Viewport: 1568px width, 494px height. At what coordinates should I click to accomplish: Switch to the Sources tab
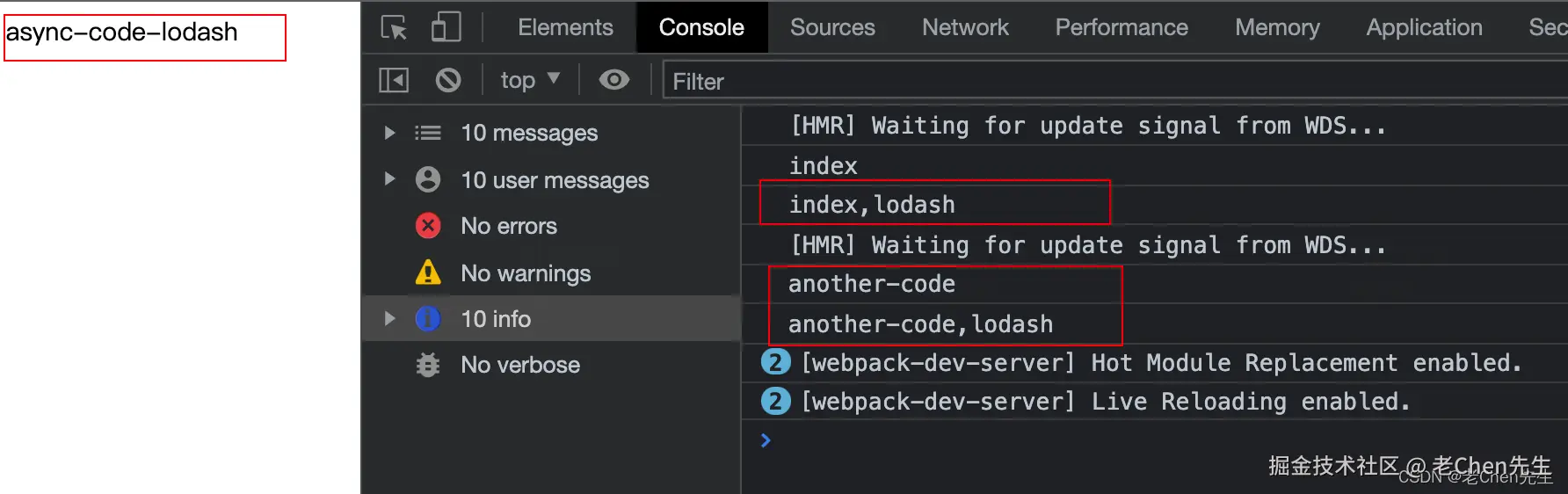[832, 27]
